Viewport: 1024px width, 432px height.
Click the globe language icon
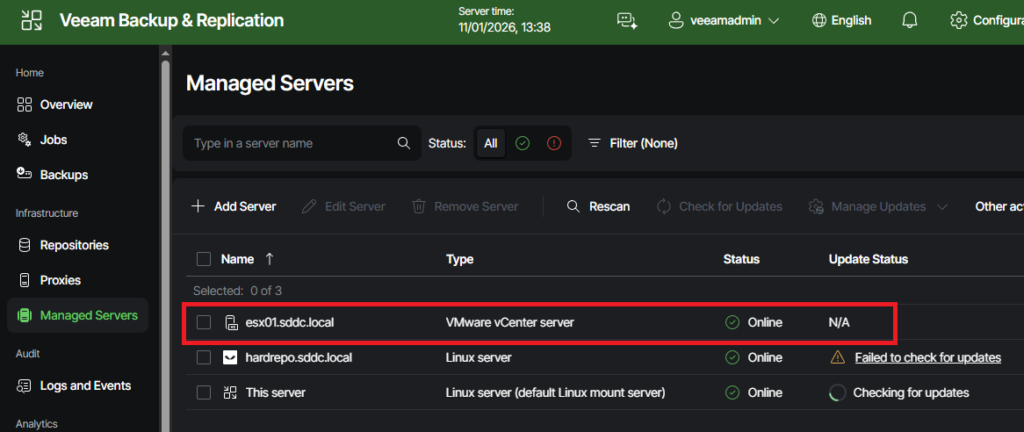coord(819,20)
